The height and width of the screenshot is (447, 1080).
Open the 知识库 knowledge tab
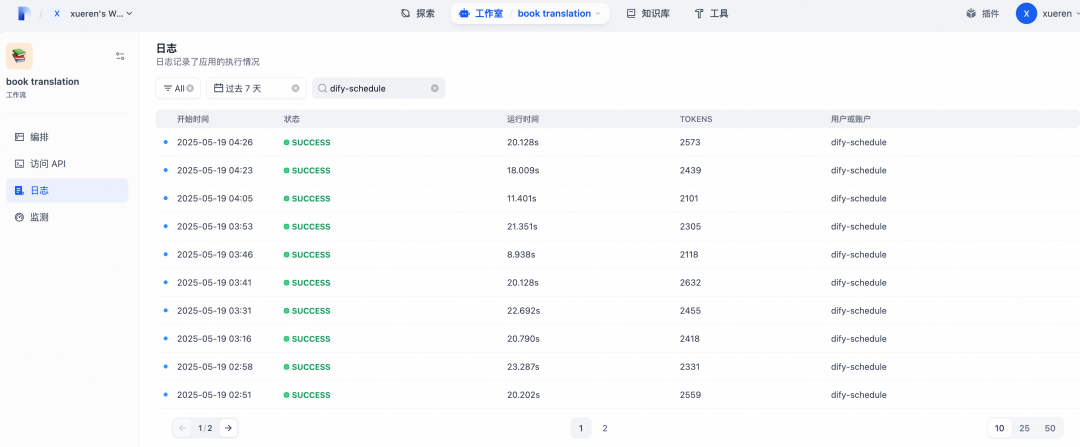(x=648, y=13)
